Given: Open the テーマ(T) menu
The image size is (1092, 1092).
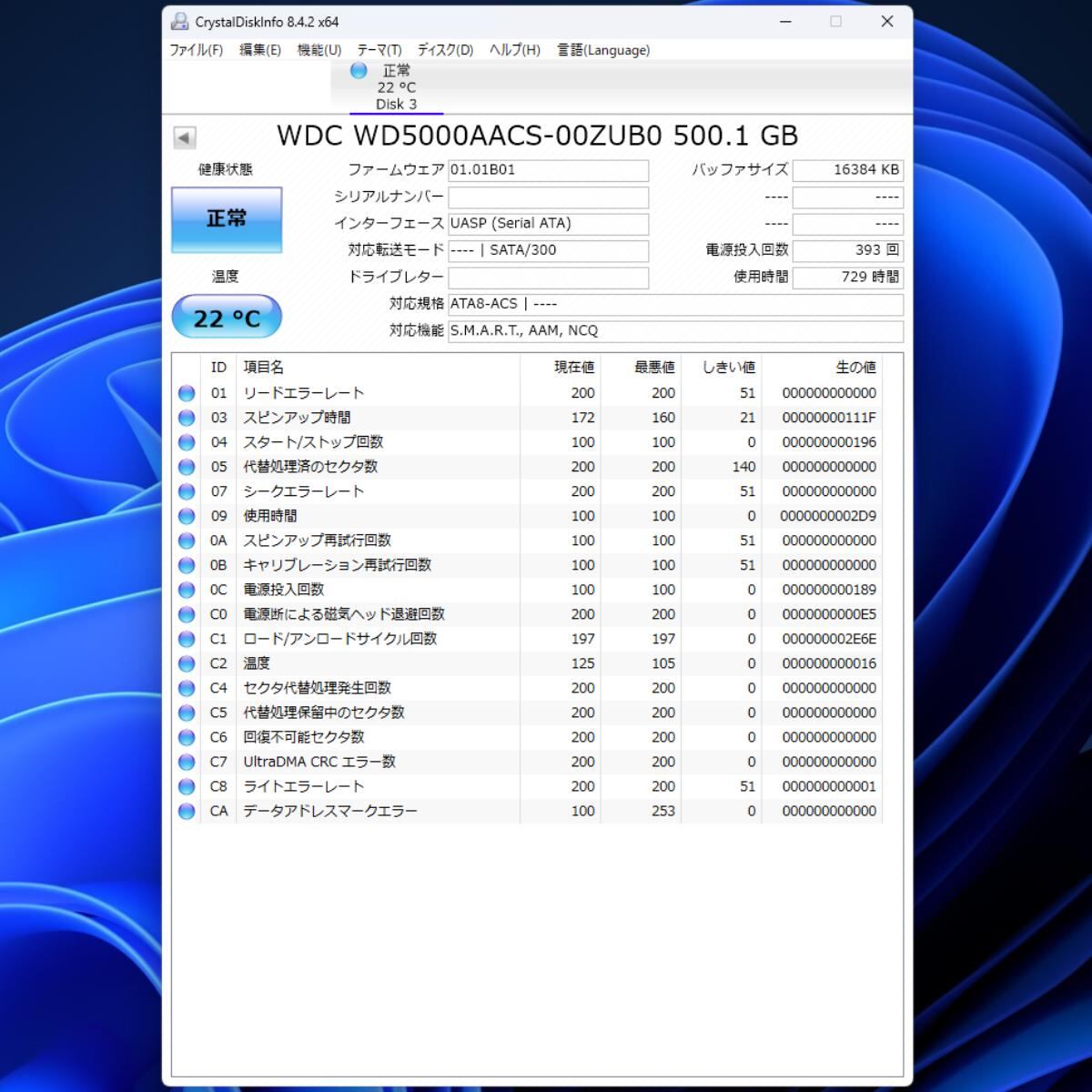Looking at the screenshot, I should (379, 50).
